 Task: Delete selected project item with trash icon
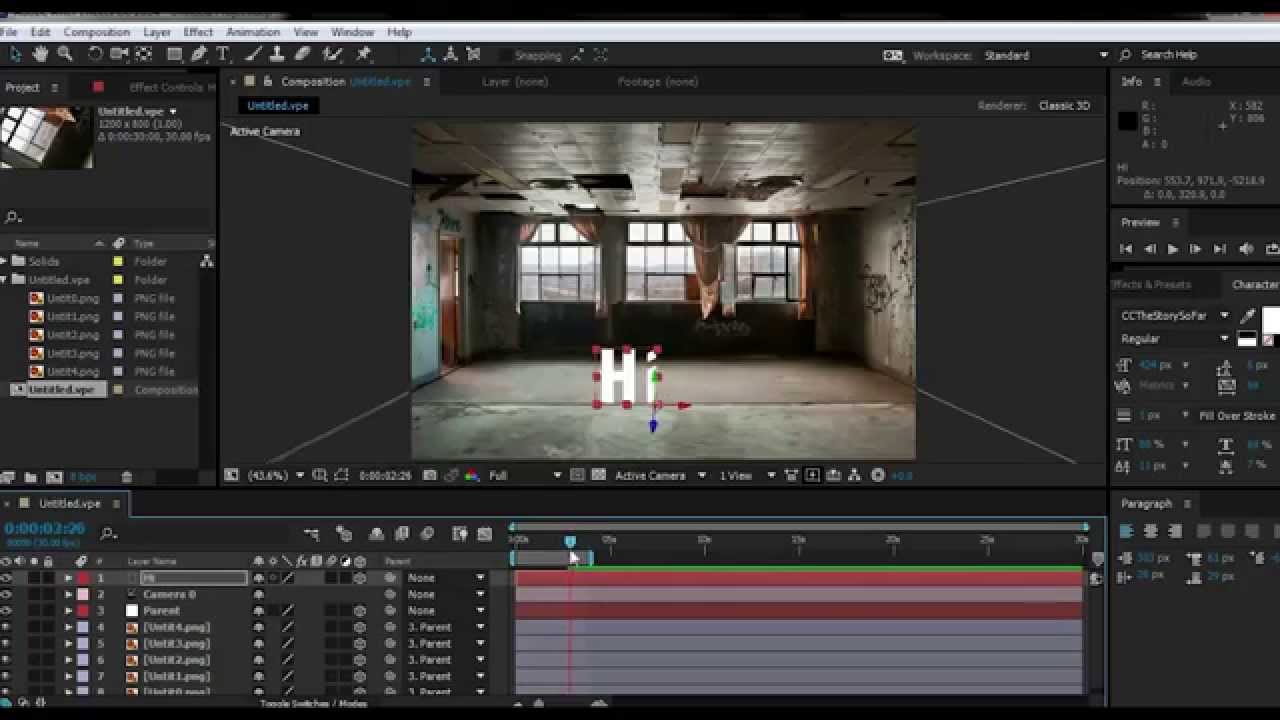126,478
